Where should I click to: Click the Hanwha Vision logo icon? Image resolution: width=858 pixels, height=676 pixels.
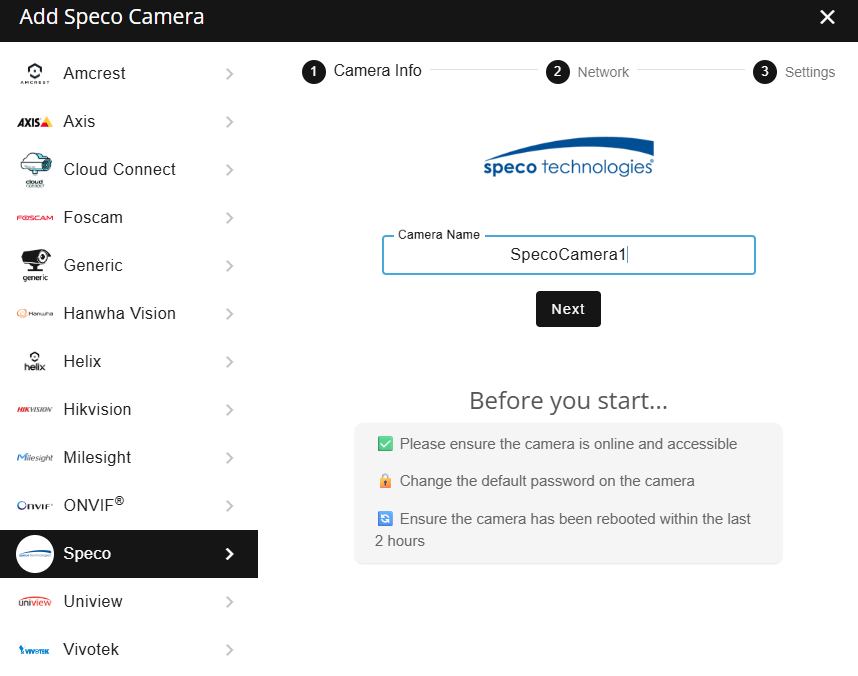35,314
